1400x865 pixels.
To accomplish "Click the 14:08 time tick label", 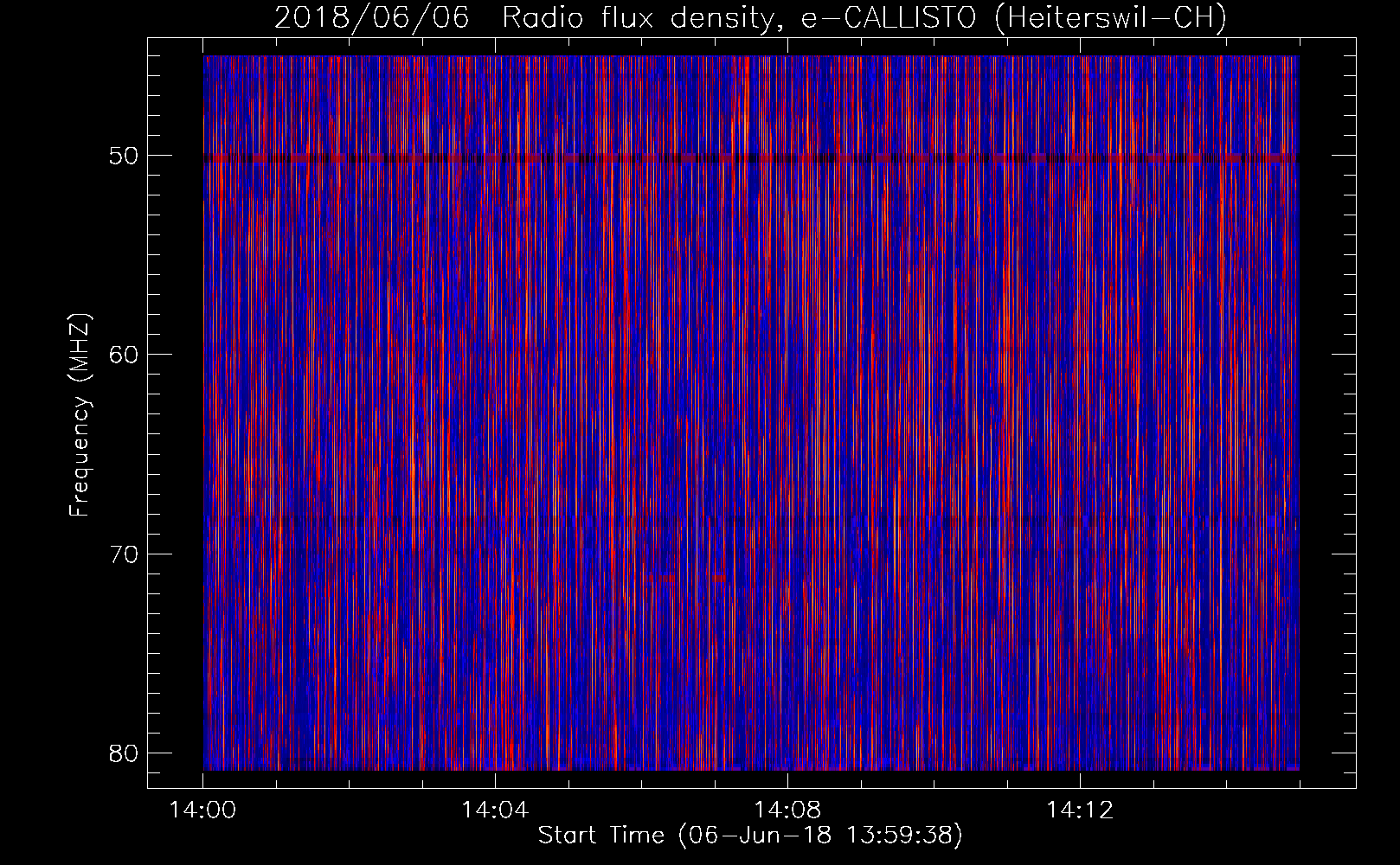I will [x=787, y=811].
